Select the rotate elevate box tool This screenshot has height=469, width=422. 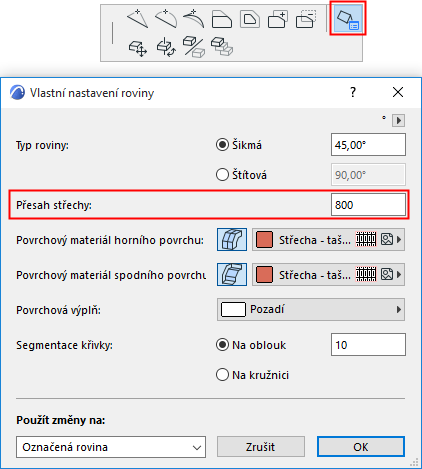[x=166, y=47]
